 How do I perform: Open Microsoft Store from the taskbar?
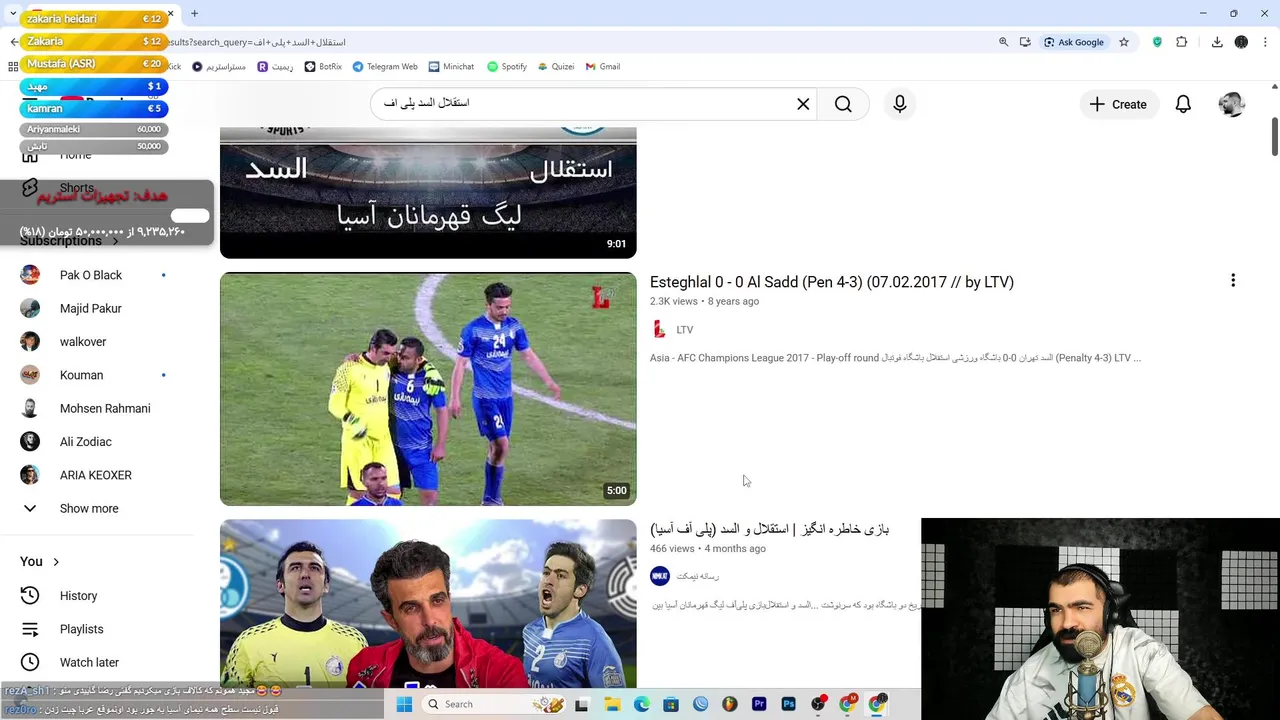[x=671, y=704]
